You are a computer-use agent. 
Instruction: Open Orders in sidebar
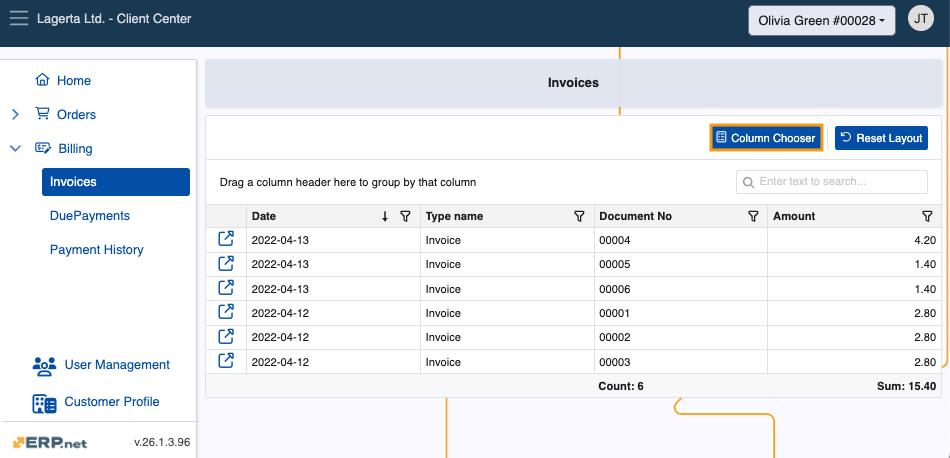pyautogui.click(x=76, y=114)
